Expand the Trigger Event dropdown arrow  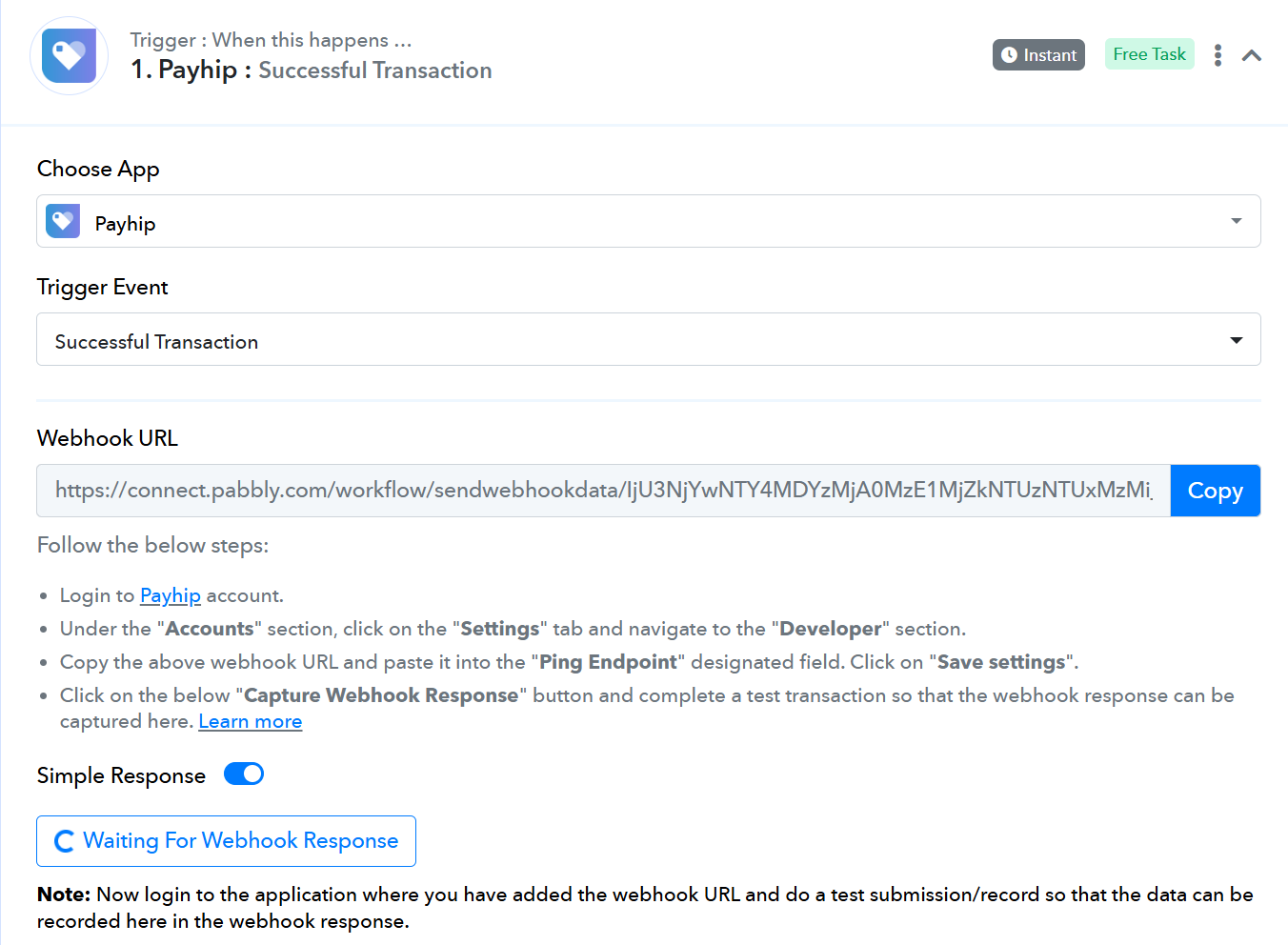click(1236, 340)
